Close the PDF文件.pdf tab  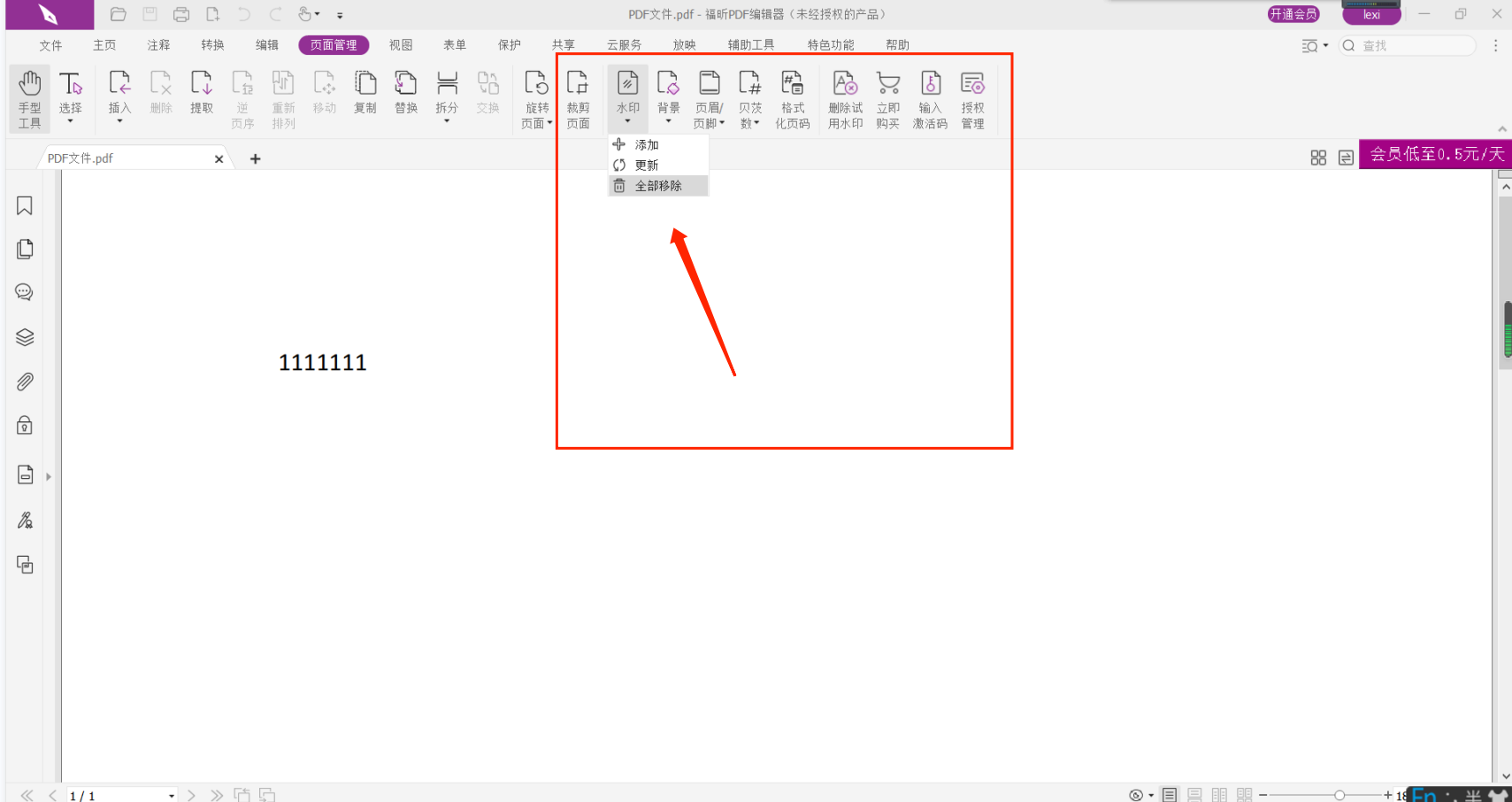(219, 158)
